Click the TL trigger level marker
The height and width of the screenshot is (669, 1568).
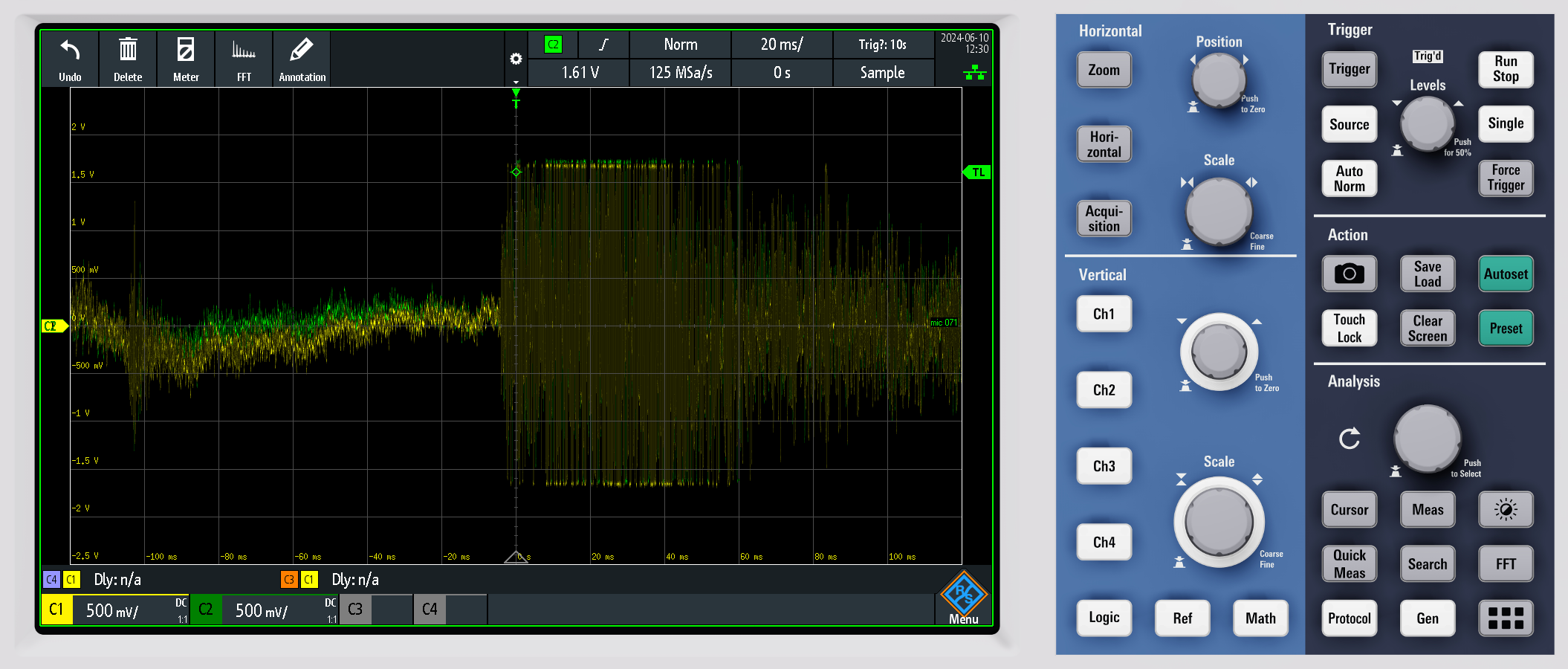[977, 172]
